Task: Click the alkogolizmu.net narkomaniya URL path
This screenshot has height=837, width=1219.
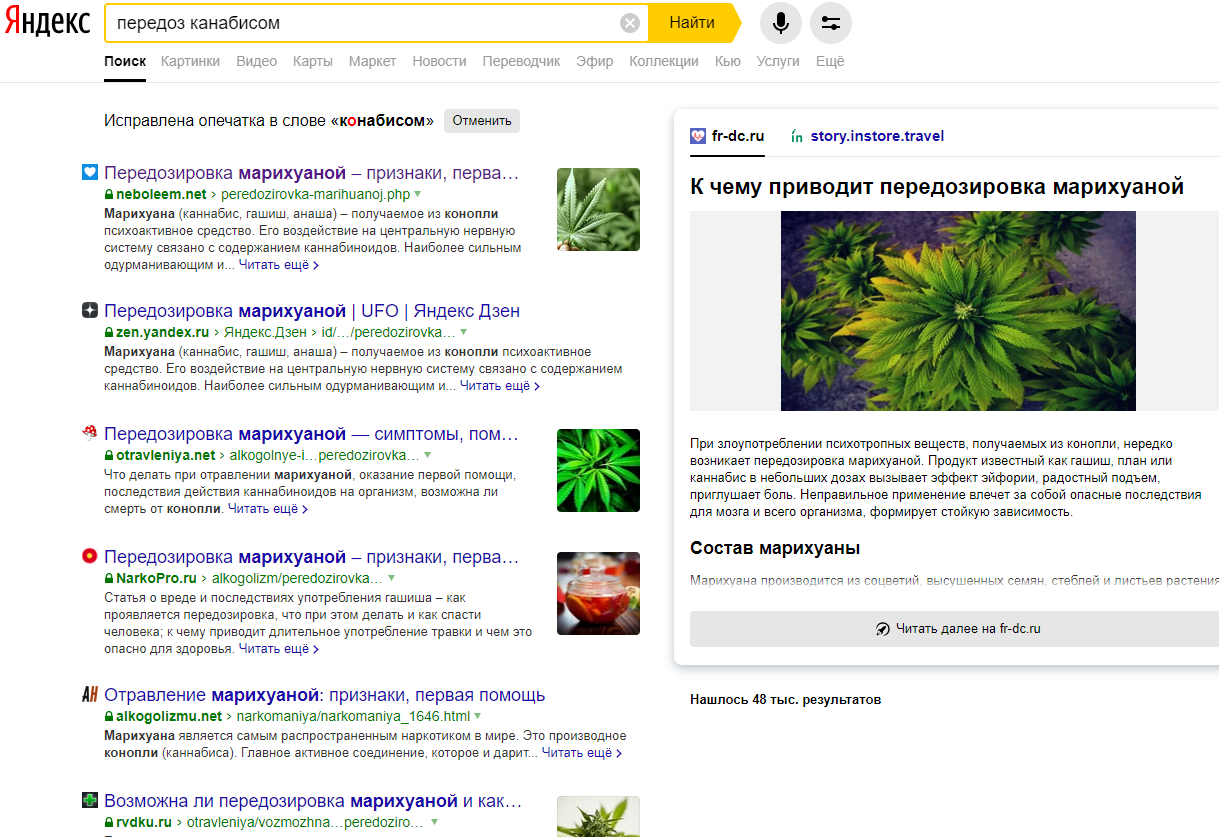Action: (x=353, y=717)
